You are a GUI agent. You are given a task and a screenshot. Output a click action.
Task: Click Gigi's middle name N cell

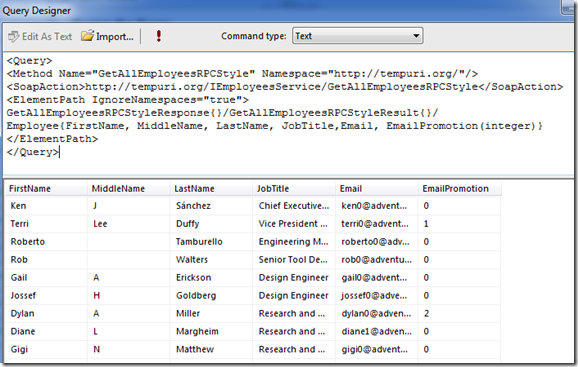tap(129, 349)
